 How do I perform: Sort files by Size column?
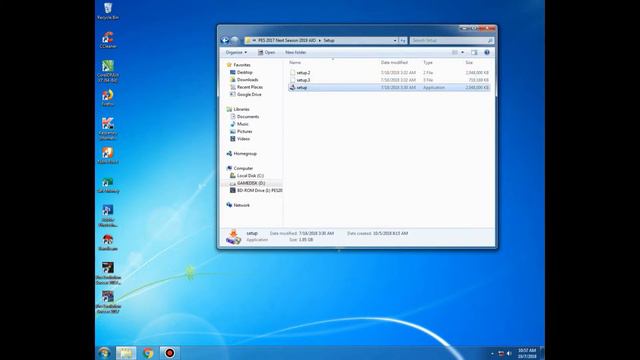tap(469, 62)
